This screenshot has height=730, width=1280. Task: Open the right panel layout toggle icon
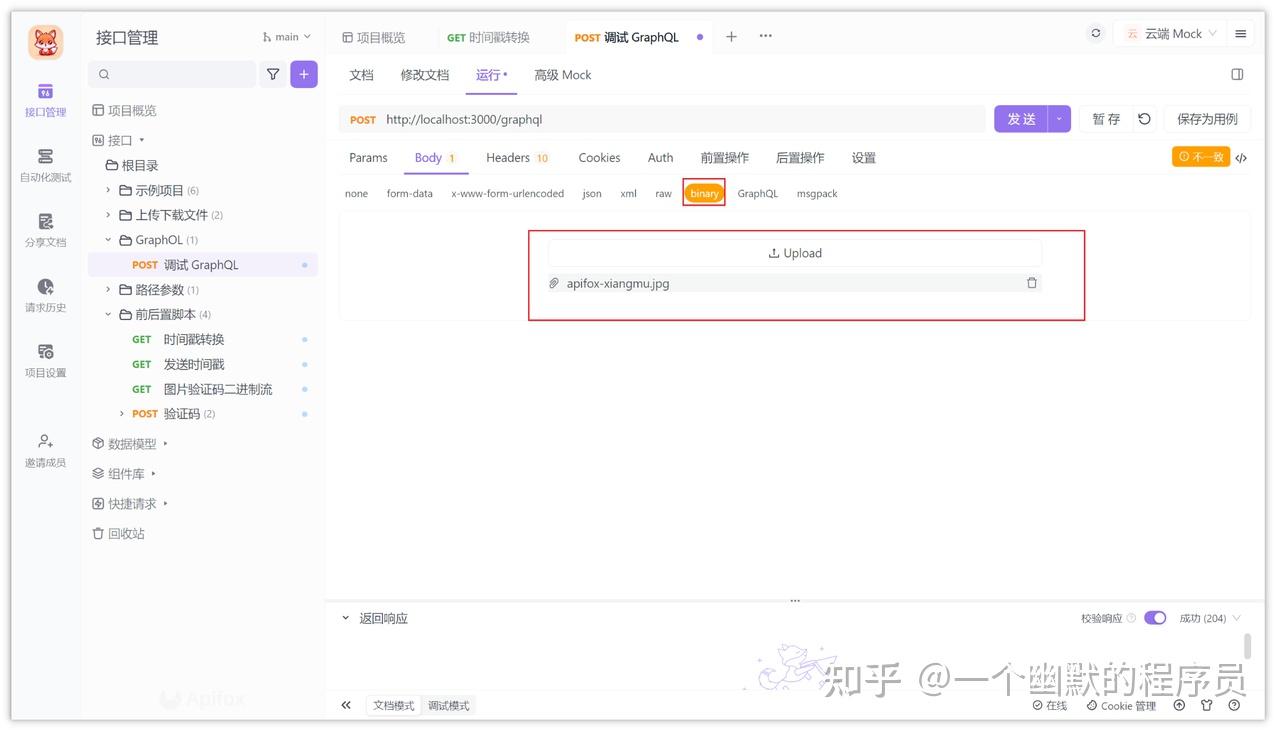[x=1237, y=74]
